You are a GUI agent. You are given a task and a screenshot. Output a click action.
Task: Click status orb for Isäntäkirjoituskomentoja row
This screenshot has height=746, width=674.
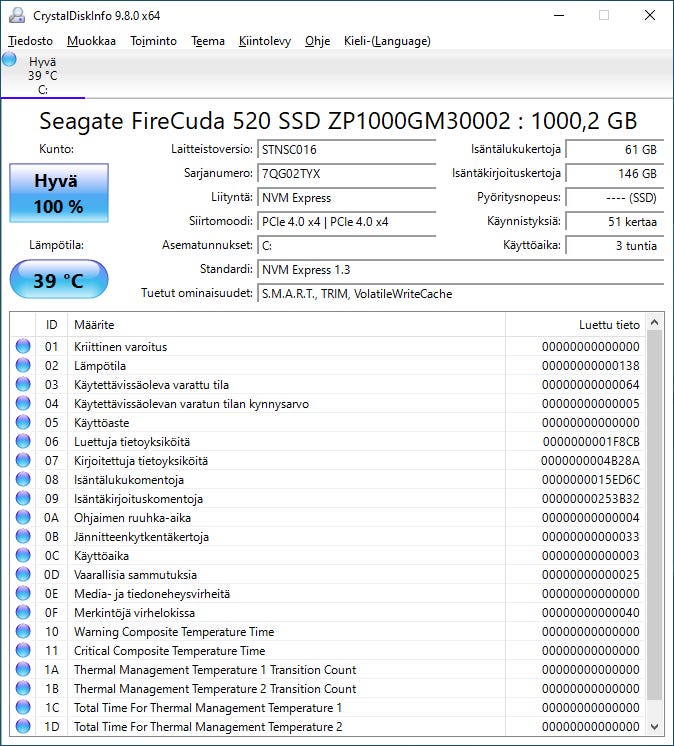(23, 499)
